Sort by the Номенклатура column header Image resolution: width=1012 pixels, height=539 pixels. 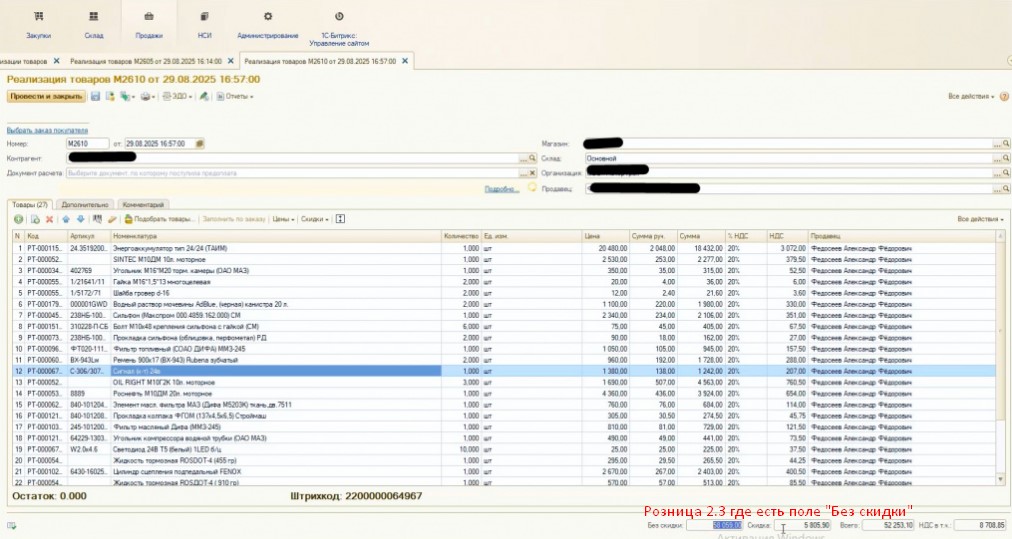(276, 236)
